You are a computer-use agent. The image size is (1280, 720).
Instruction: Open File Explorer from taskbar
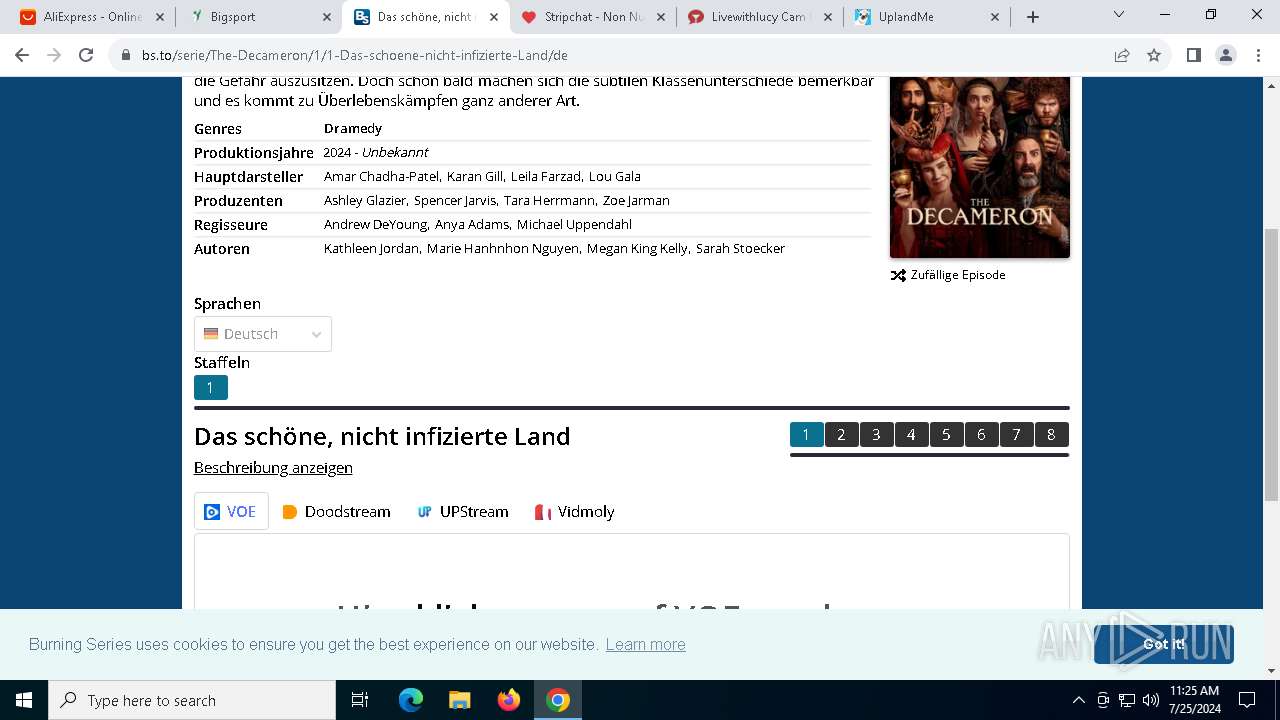click(x=460, y=700)
